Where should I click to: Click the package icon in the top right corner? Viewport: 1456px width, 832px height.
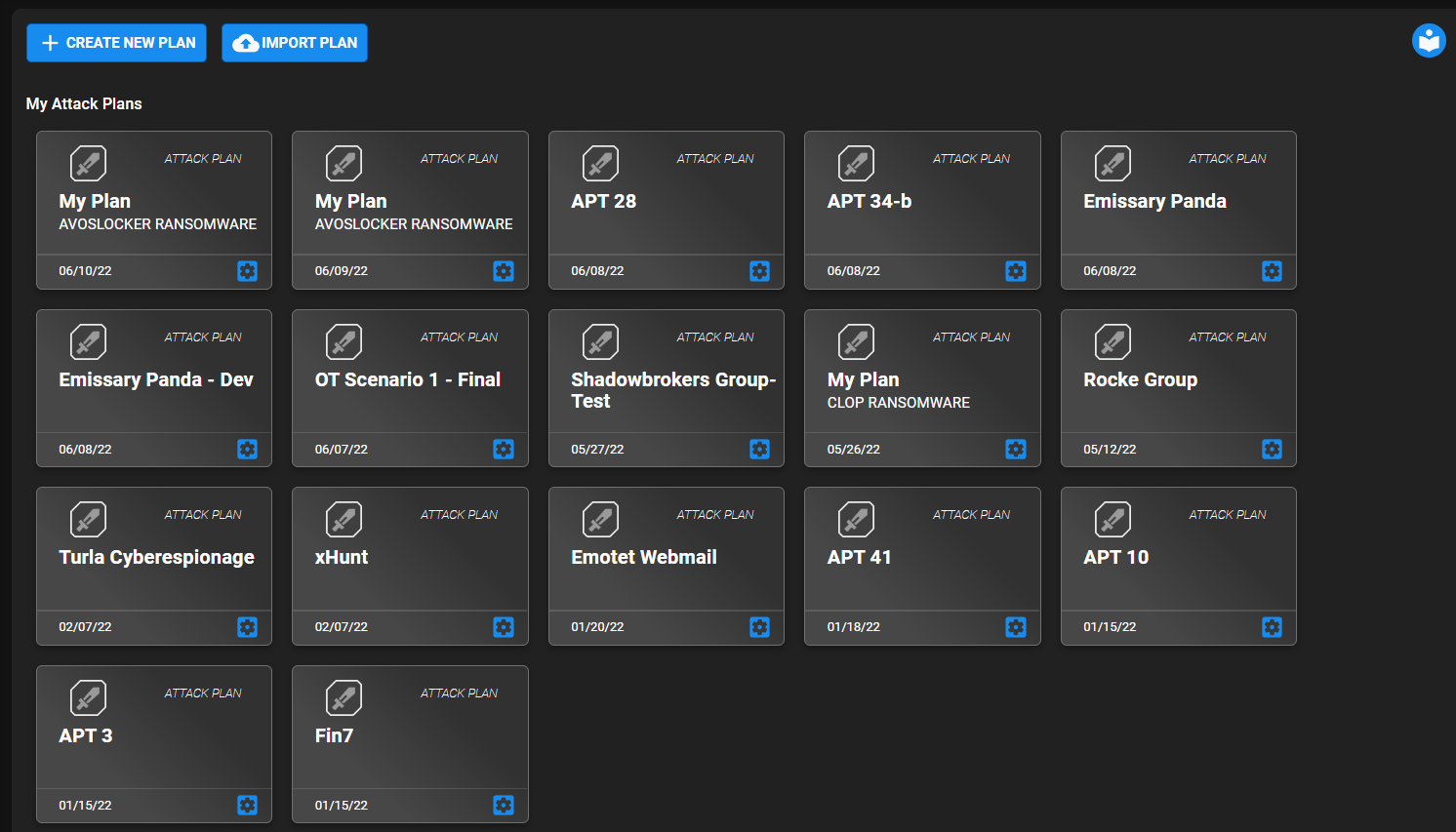[1428, 41]
